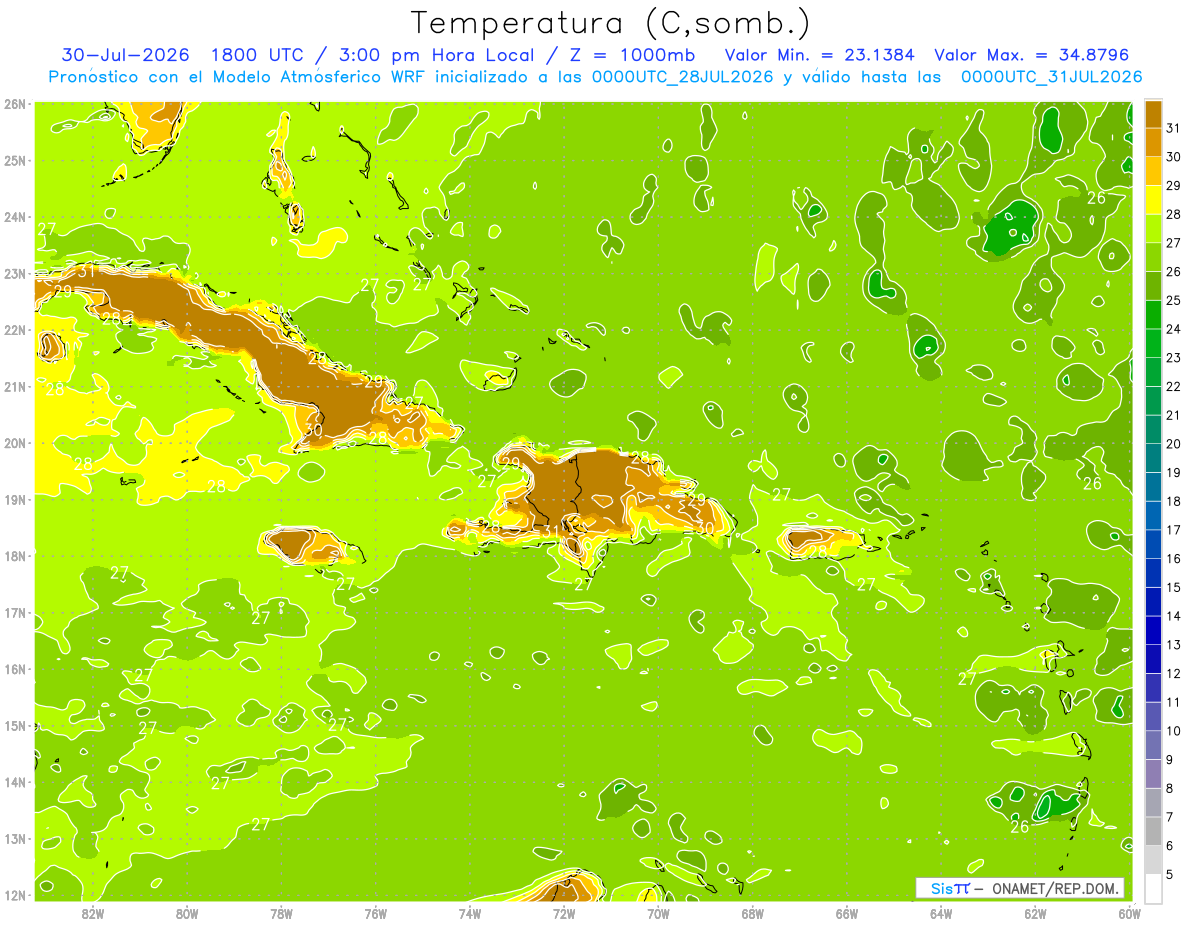This screenshot has width=1200, height=927.
Task: Click the "66W" longitude axis label
Action: coord(847,913)
